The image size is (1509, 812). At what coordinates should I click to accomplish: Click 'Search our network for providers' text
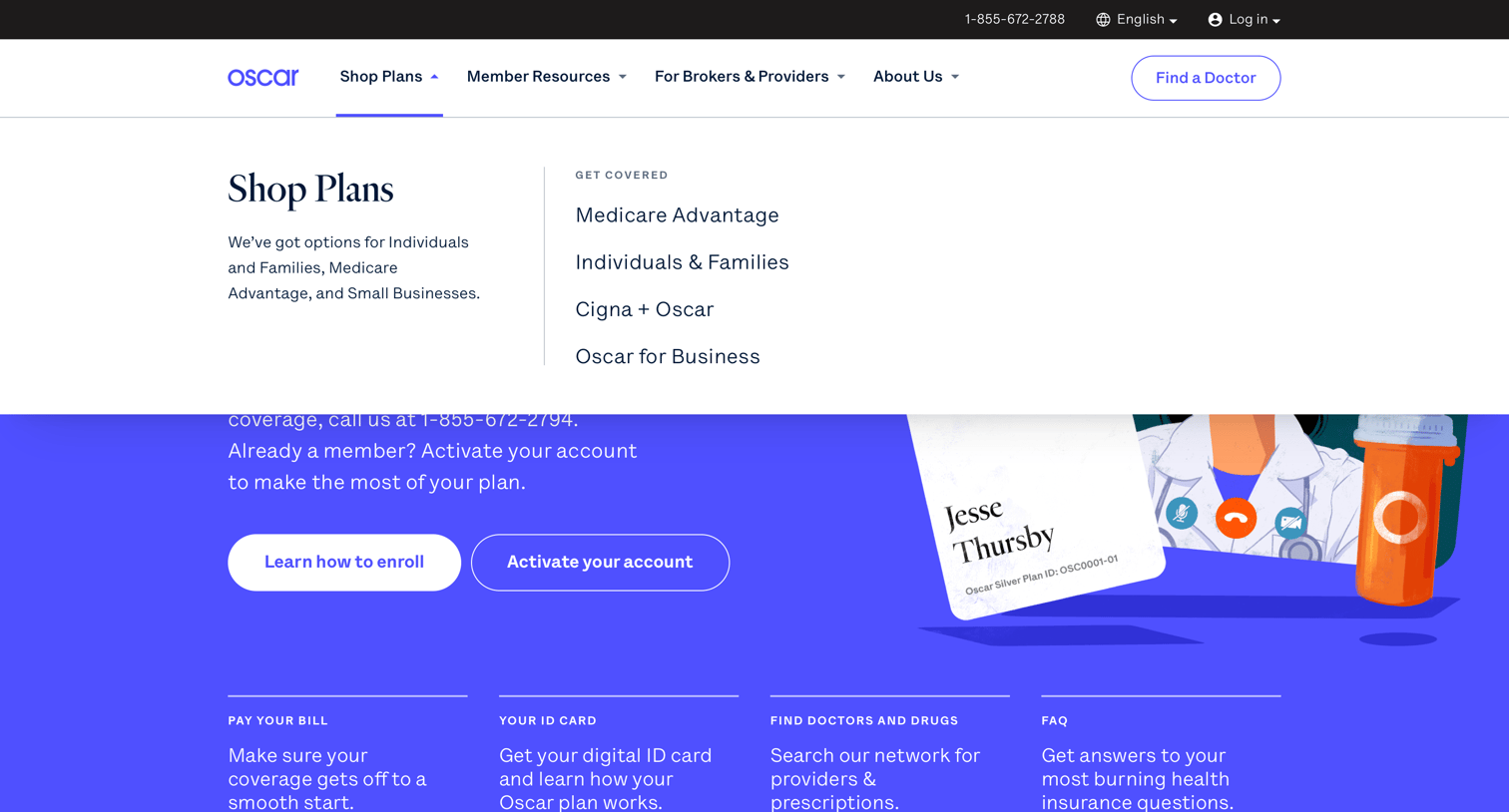(x=875, y=779)
